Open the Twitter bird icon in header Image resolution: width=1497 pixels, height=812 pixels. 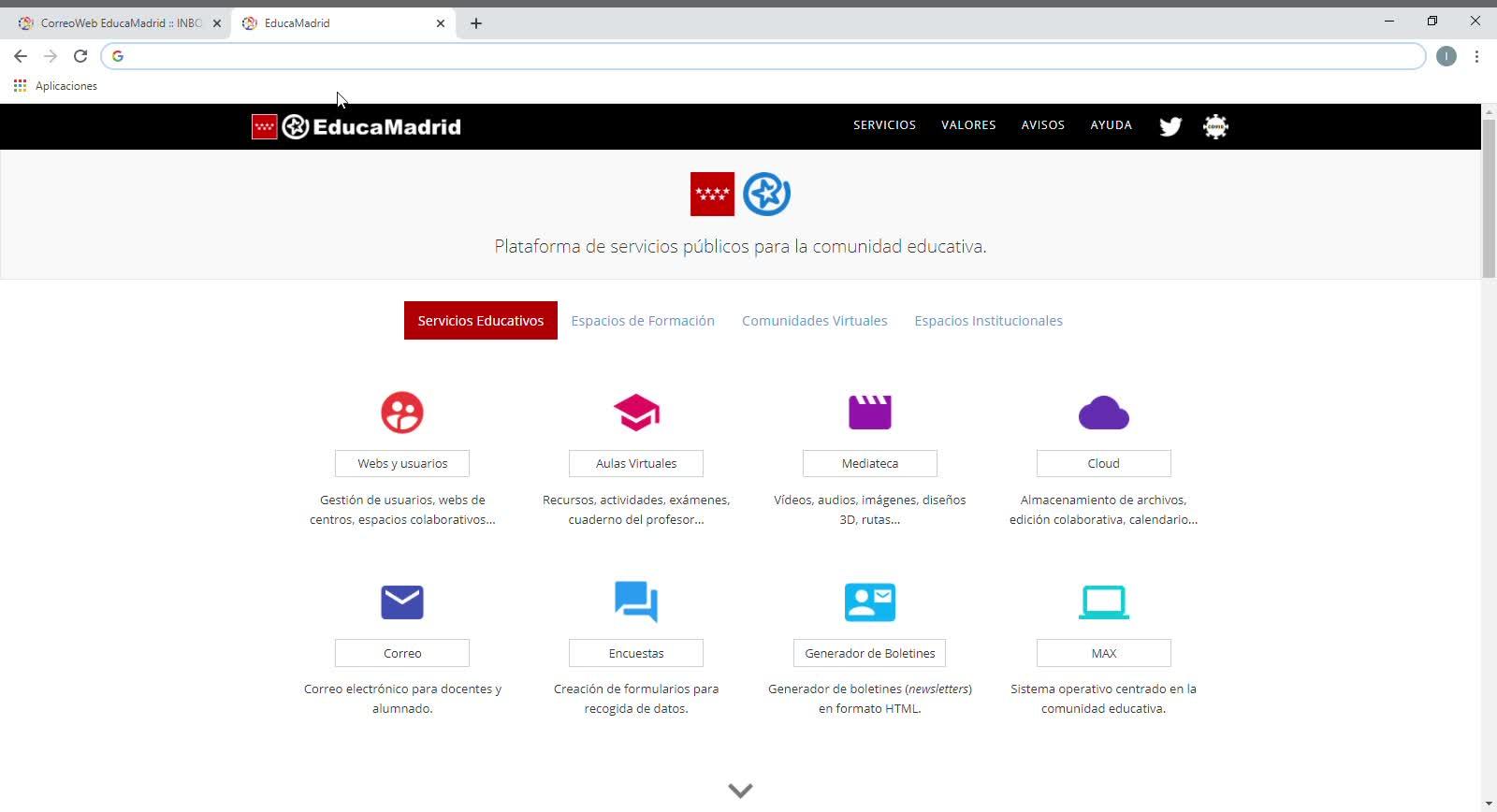[1170, 126]
